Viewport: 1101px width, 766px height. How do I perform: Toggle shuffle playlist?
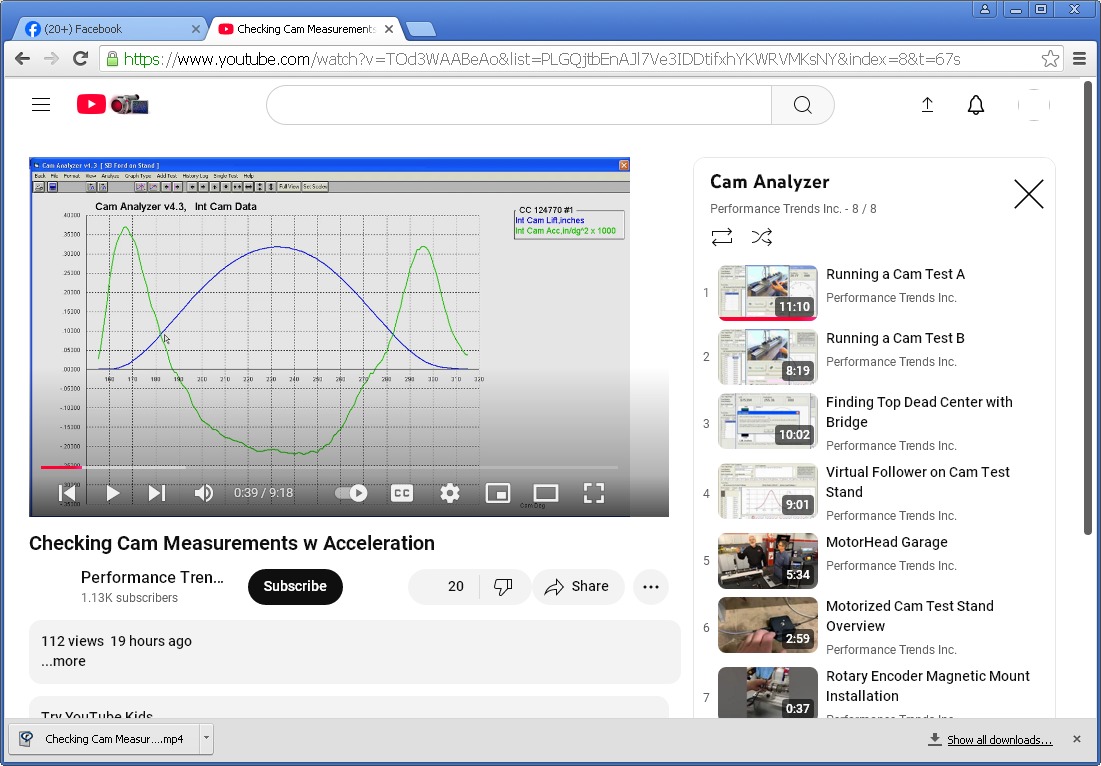pos(762,237)
